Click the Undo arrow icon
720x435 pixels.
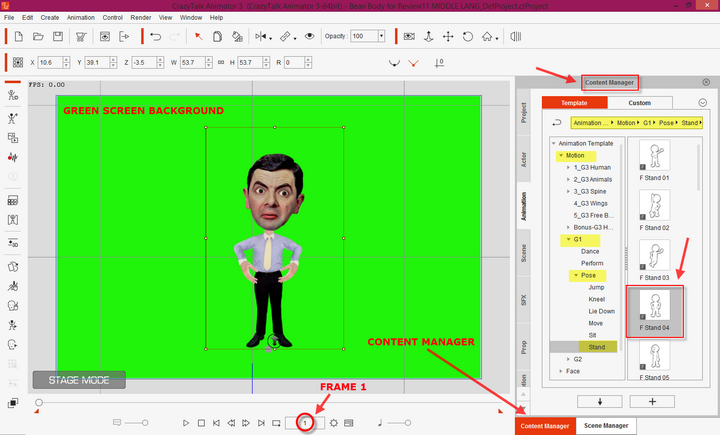(x=156, y=37)
